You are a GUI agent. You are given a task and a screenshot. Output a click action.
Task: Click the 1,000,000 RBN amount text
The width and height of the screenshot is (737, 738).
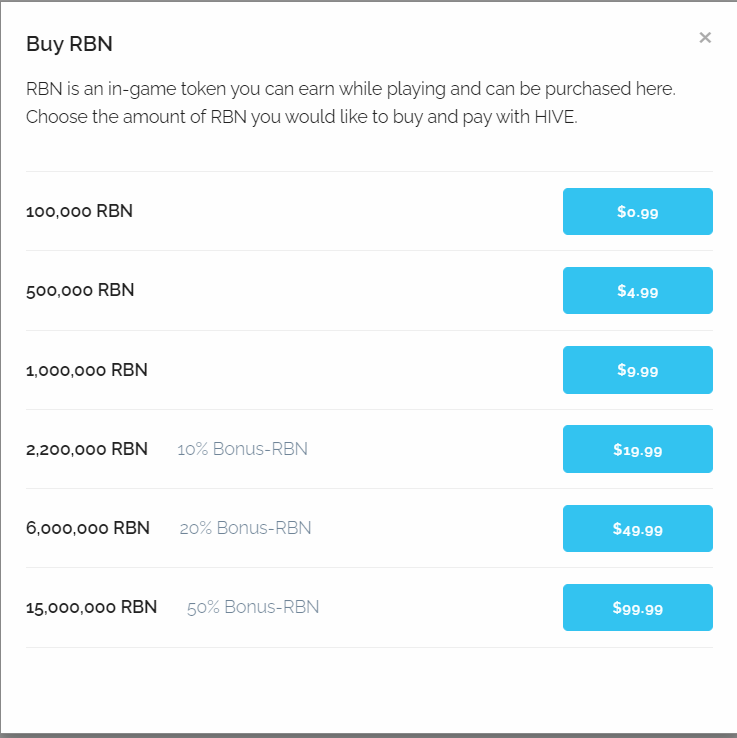coord(87,370)
